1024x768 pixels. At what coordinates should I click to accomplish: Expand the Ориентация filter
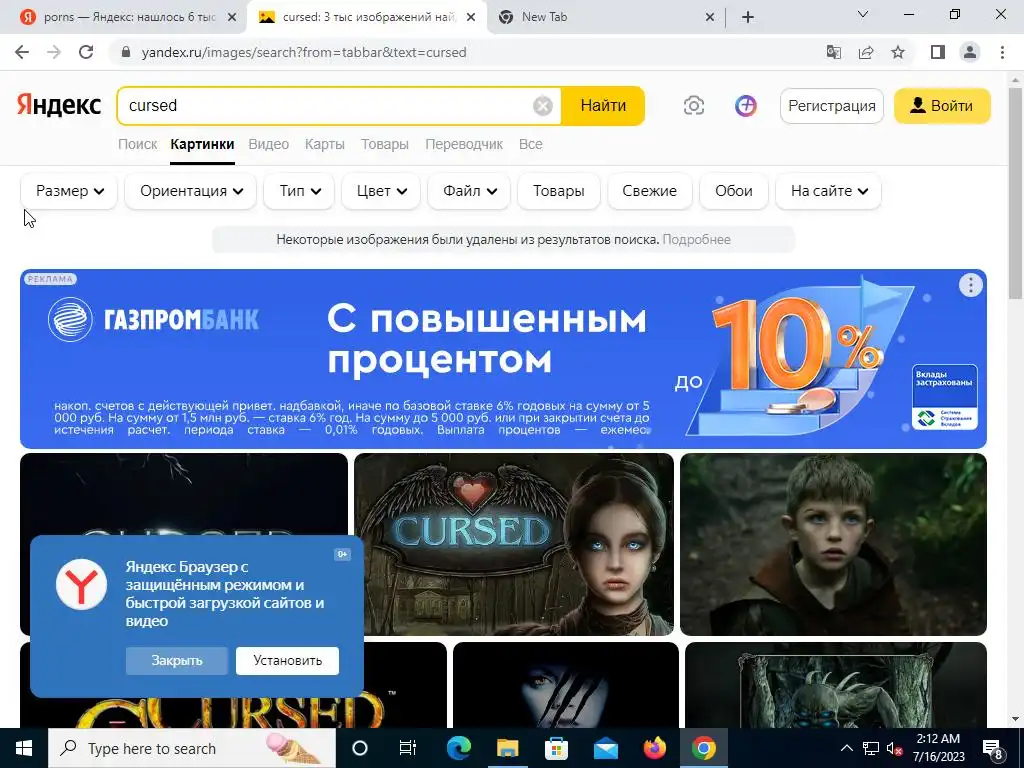(x=191, y=191)
